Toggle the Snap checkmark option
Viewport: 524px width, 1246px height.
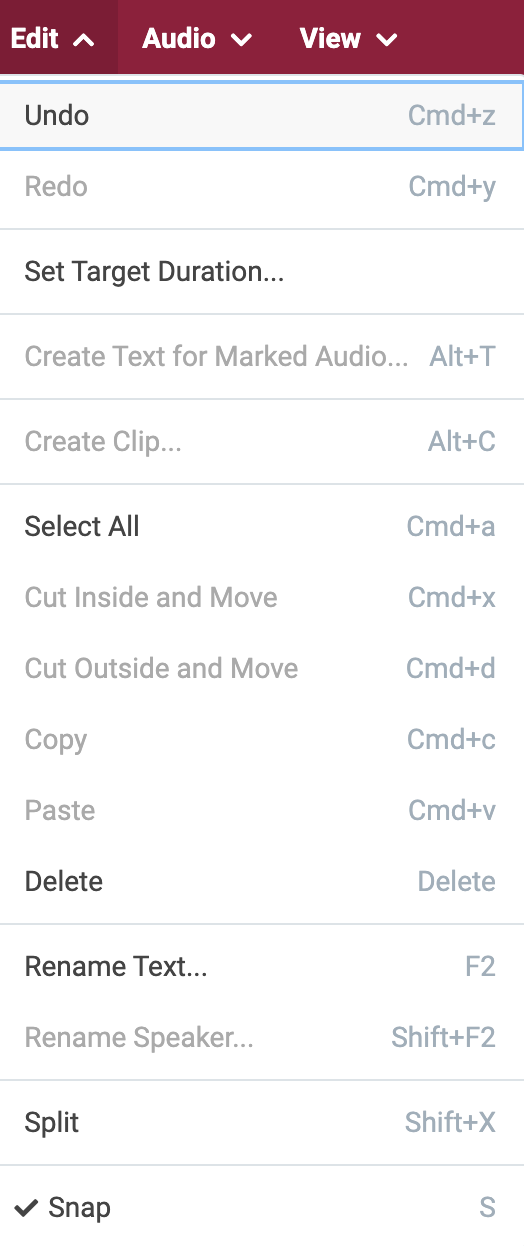(262, 1207)
